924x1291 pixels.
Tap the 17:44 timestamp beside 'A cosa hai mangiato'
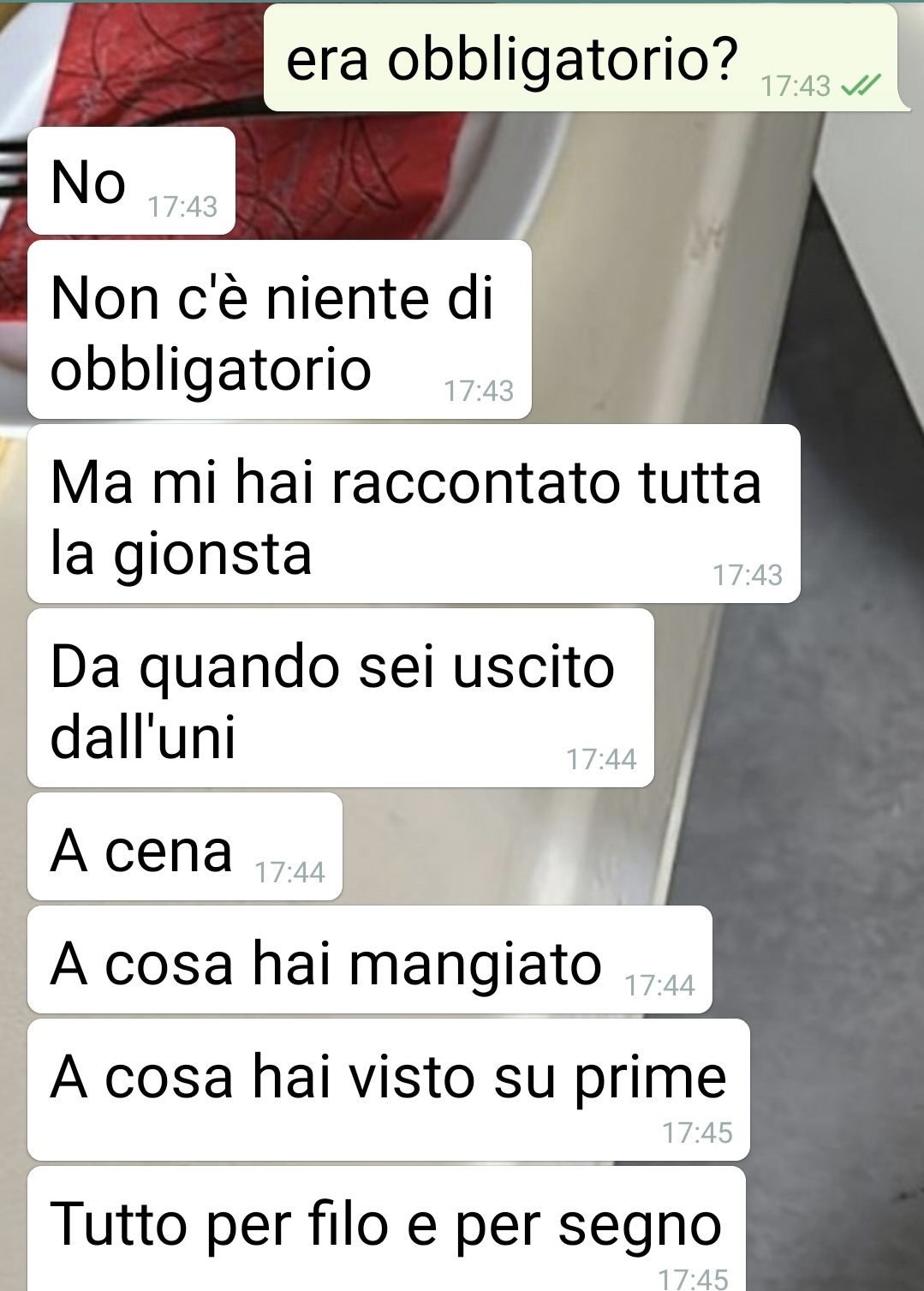(659, 985)
